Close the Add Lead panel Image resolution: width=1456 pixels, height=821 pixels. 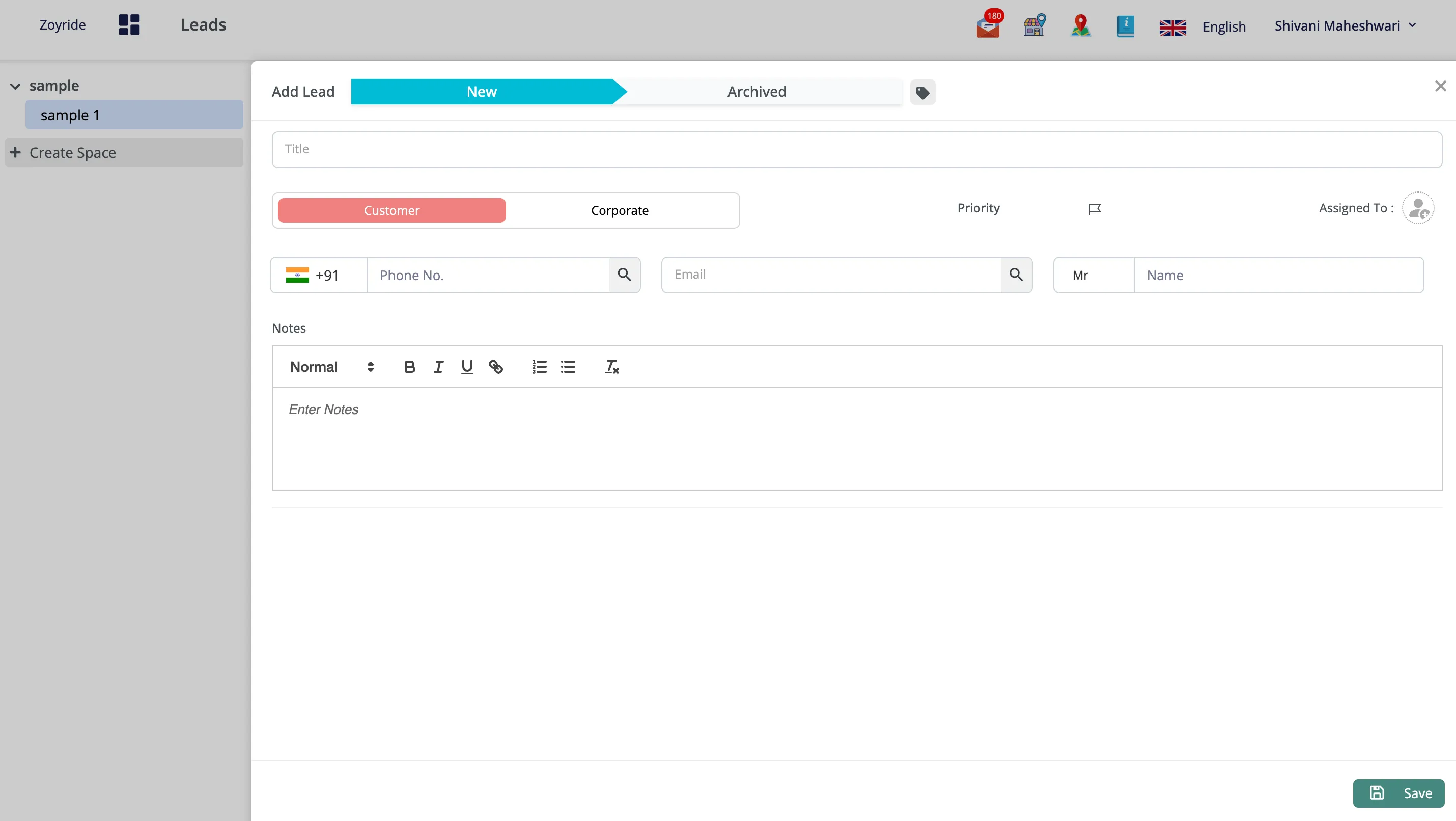[x=1440, y=86]
